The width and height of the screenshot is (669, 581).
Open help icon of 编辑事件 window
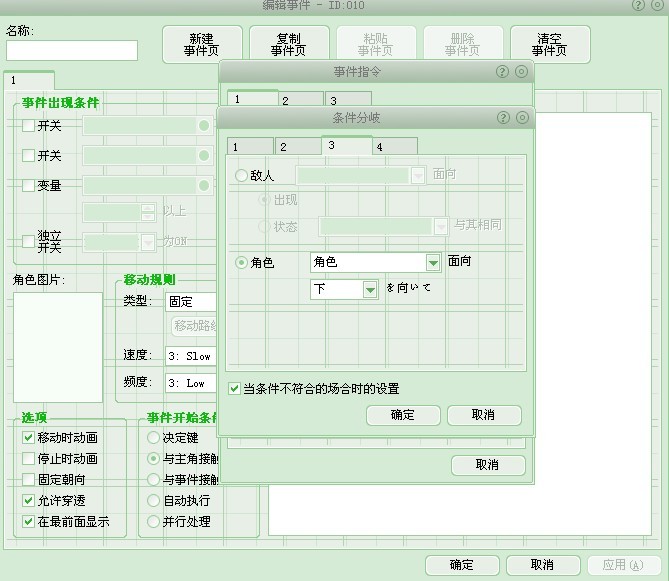pyautogui.click(x=638, y=5)
